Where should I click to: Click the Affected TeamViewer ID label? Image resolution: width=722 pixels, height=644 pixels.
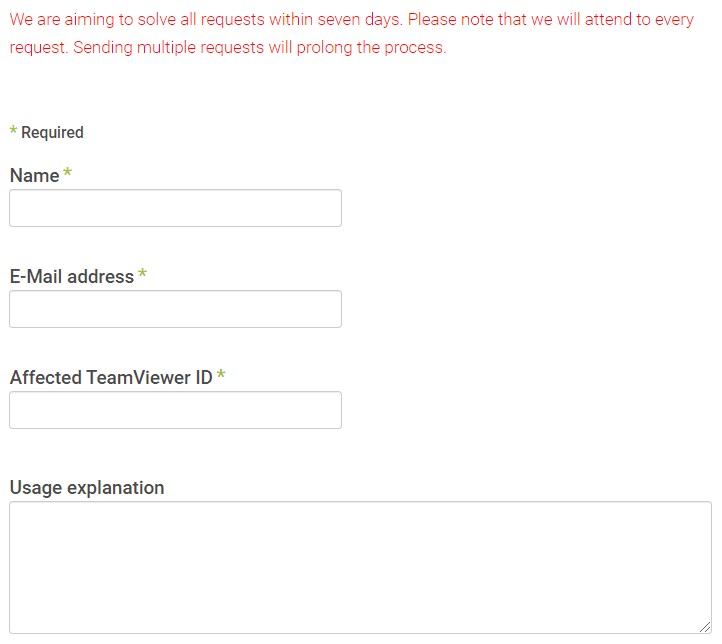[111, 377]
